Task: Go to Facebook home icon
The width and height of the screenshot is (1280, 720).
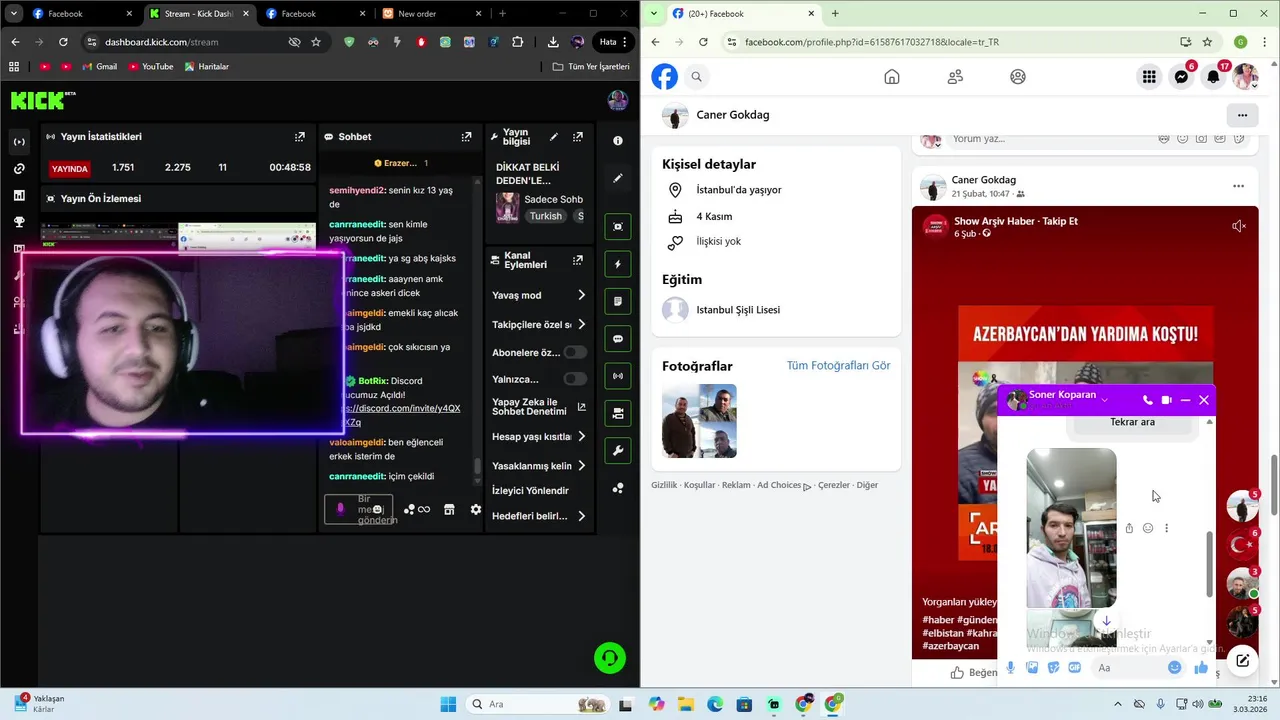Action: (892, 77)
